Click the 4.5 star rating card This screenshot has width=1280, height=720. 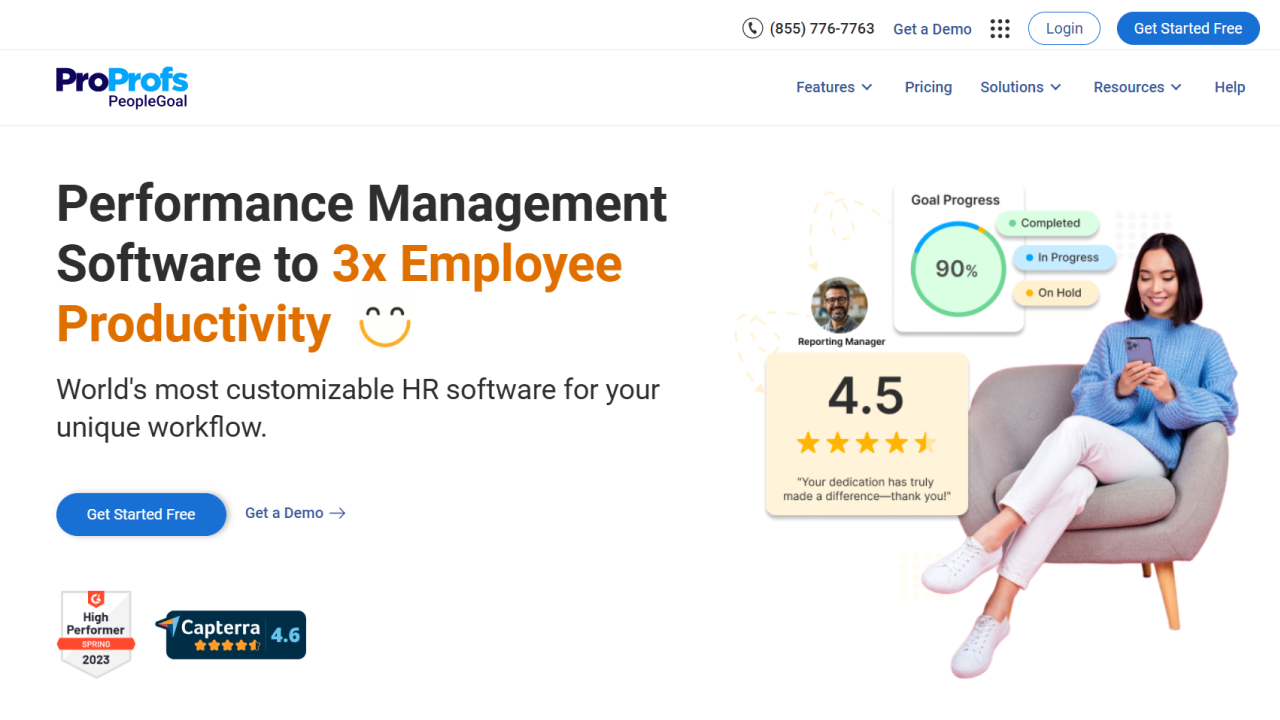point(866,434)
